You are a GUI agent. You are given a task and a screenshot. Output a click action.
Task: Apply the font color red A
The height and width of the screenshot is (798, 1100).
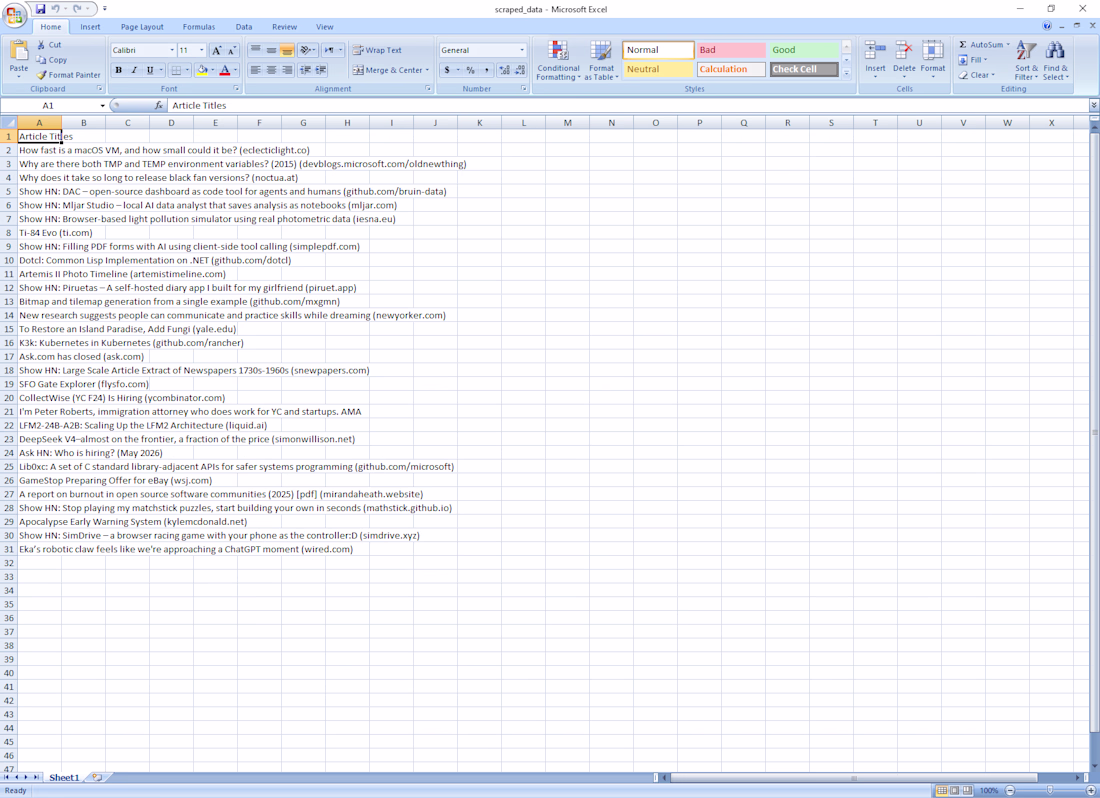(x=224, y=70)
